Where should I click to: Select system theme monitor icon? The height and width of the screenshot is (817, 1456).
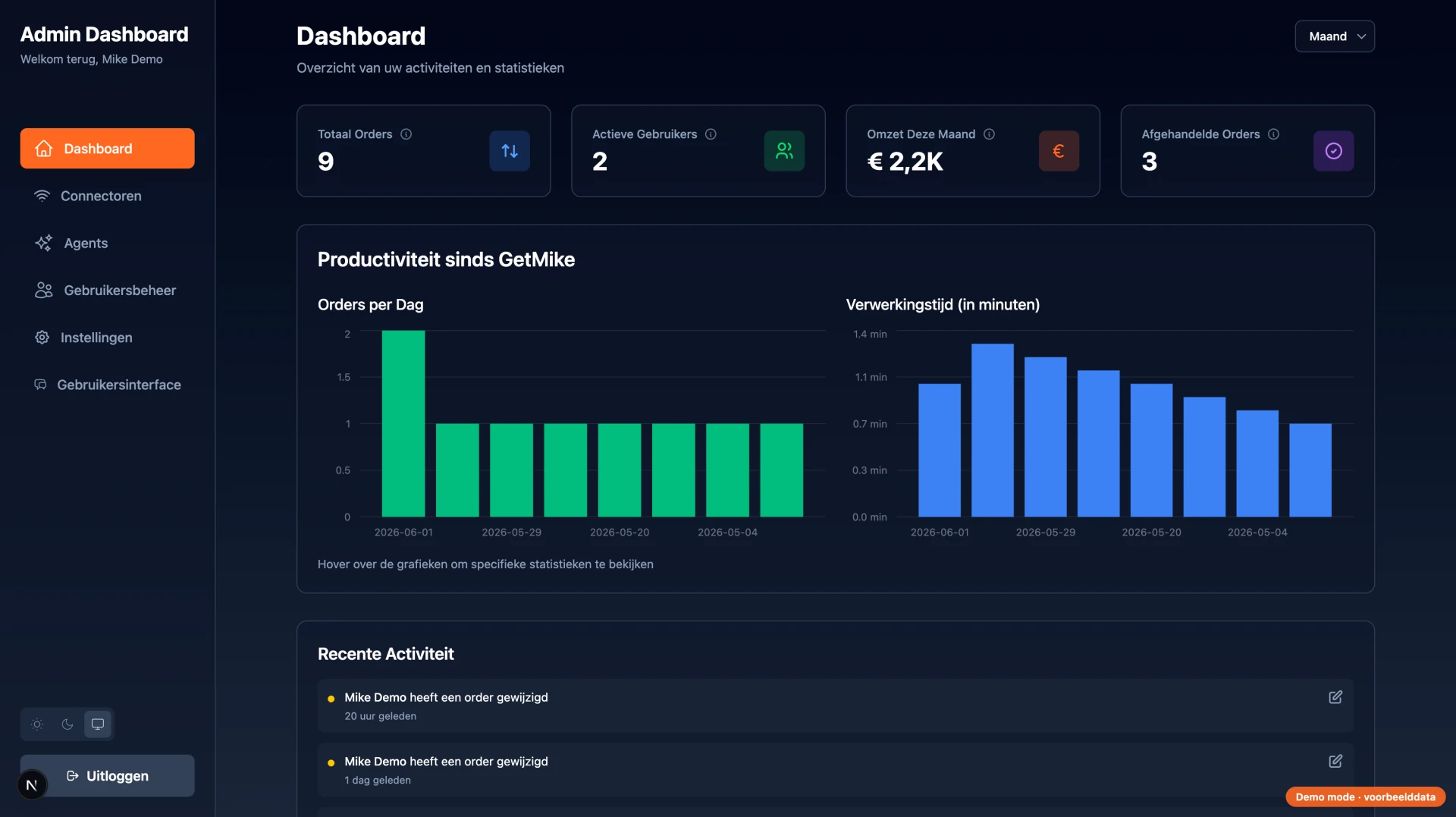tap(98, 724)
